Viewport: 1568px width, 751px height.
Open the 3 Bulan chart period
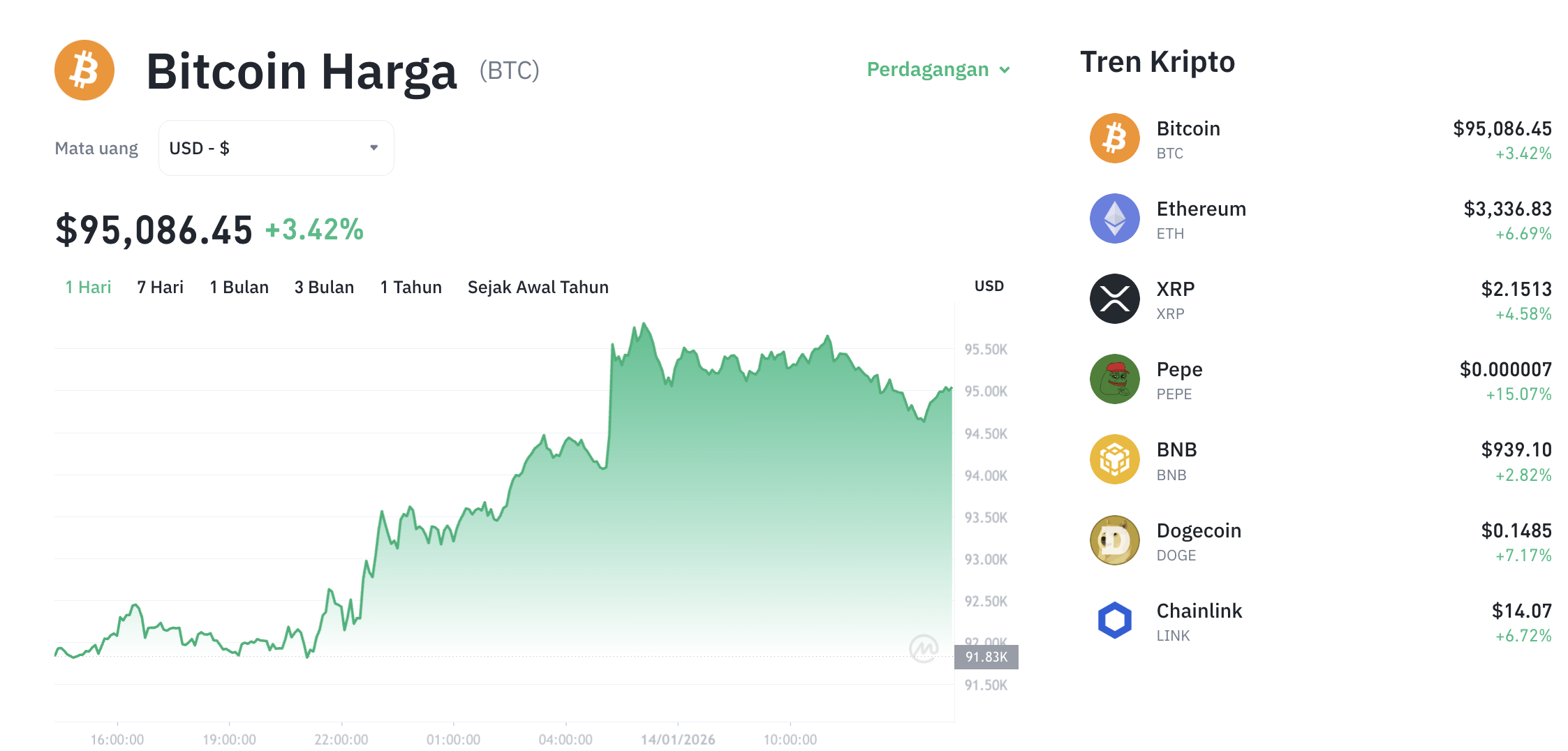[324, 287]
